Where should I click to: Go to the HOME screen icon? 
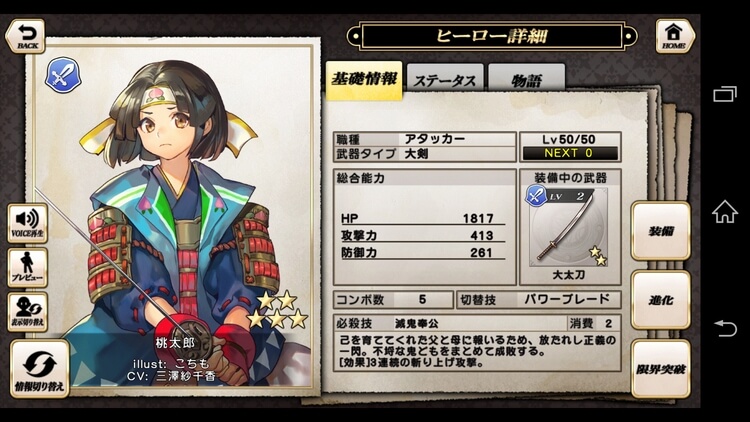coord(674,35)
